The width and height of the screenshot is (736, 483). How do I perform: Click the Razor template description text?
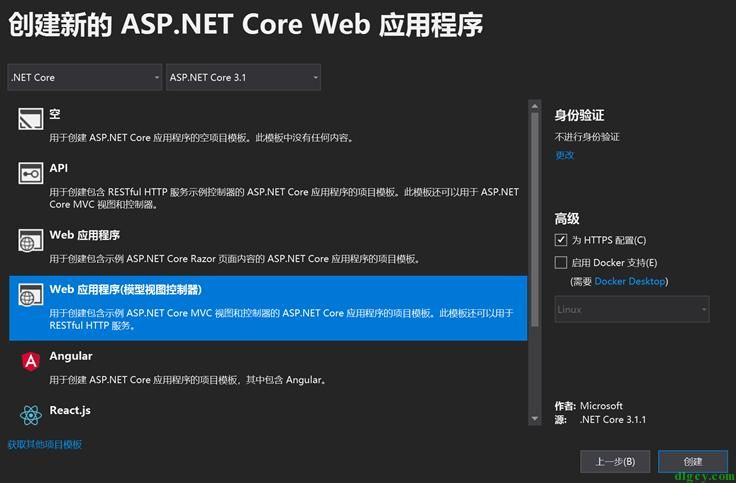(235, 259)
